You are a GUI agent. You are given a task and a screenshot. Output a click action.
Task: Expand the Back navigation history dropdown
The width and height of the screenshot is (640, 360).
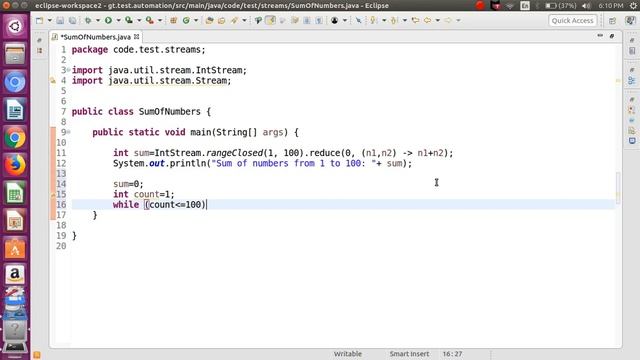pos(438,20)
